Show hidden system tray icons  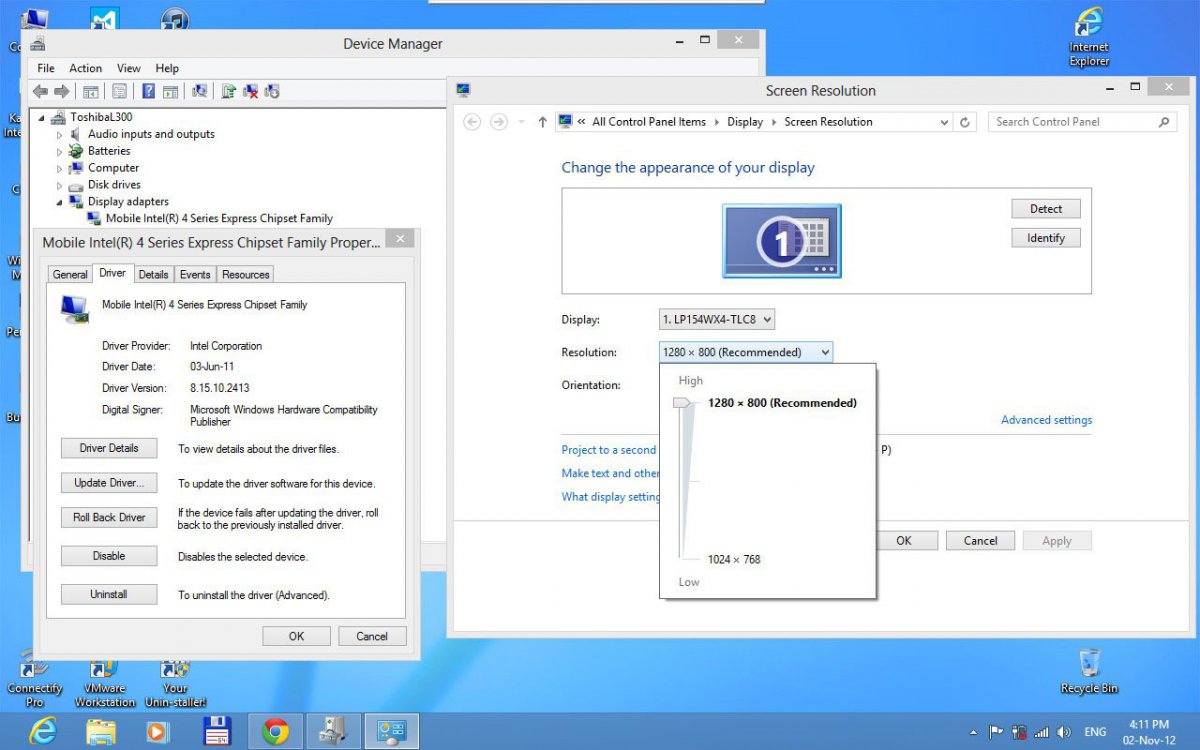tap(973, 732)
